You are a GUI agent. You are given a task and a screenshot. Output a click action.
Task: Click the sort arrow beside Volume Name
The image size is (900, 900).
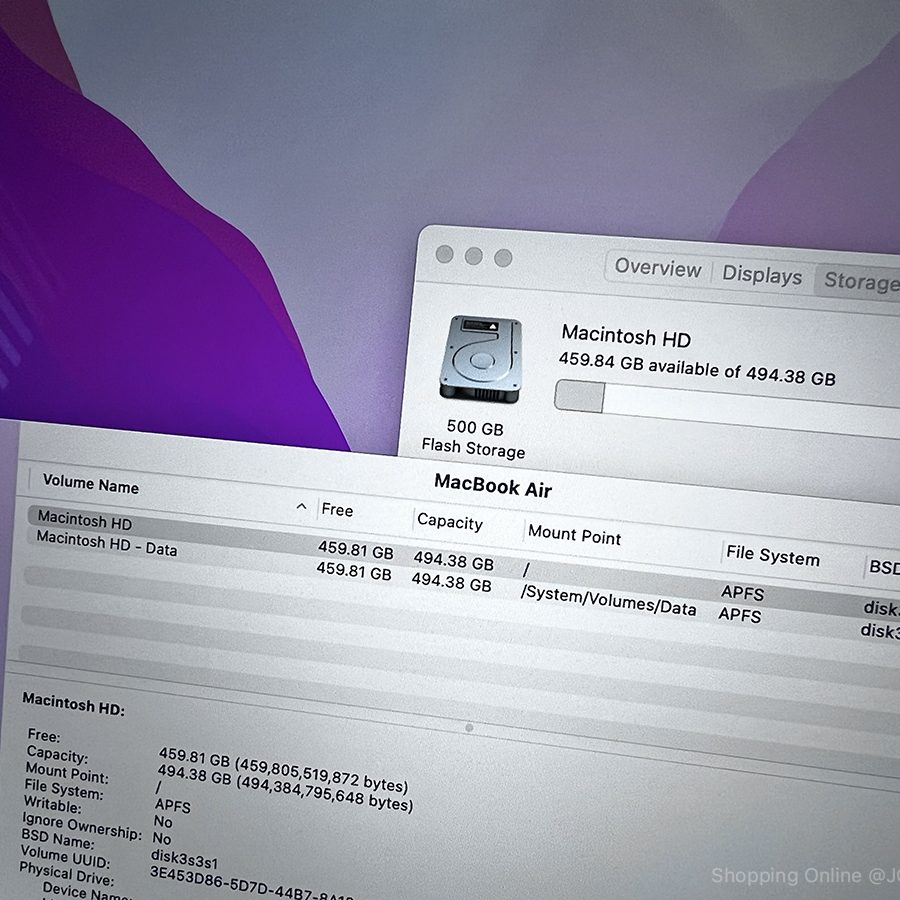[x=301, y=506]
